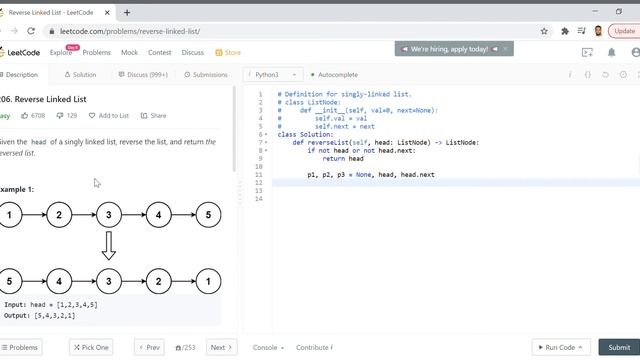Open the editor info icon
This screenshot has height=360, width=640.
point(570,75)
